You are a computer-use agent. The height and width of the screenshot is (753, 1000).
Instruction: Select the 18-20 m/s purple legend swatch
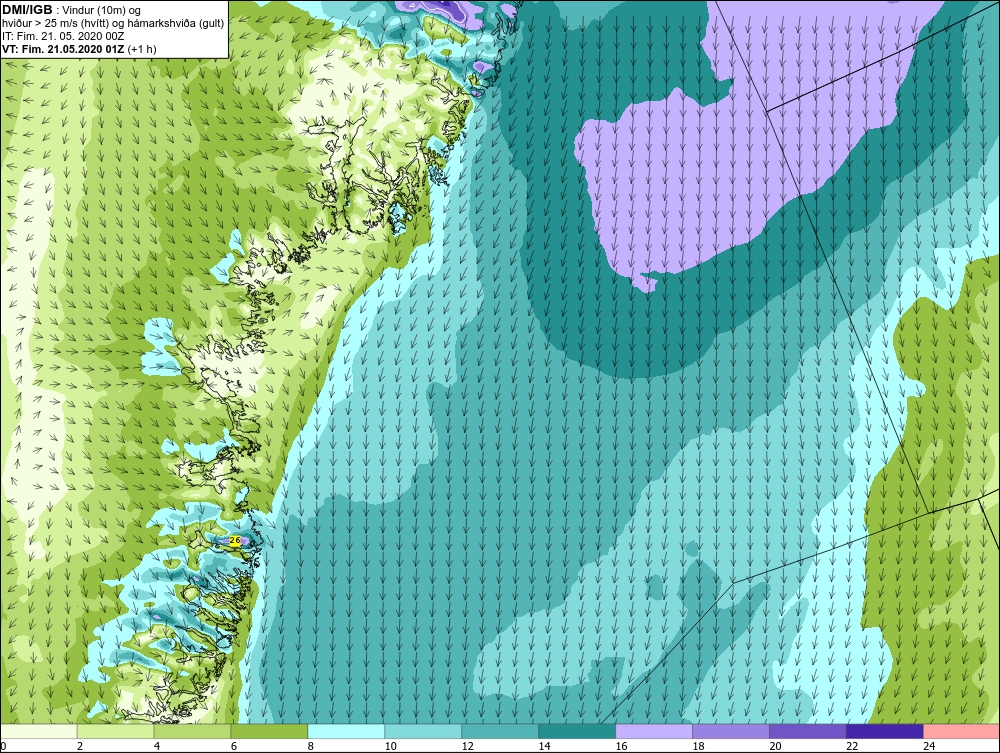click(731, 731)
